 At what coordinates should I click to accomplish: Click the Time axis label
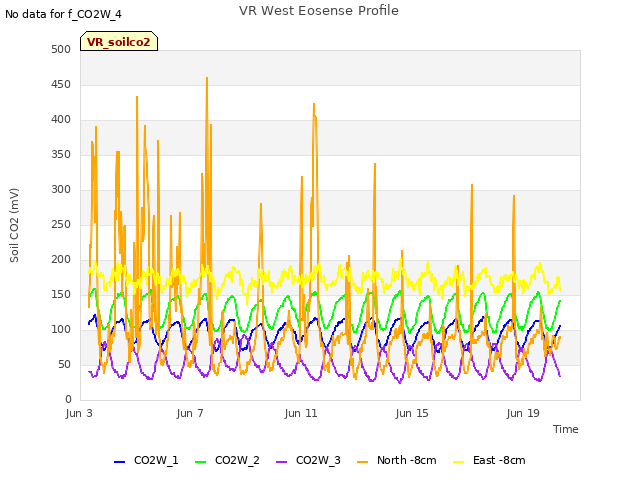(566, 429)
